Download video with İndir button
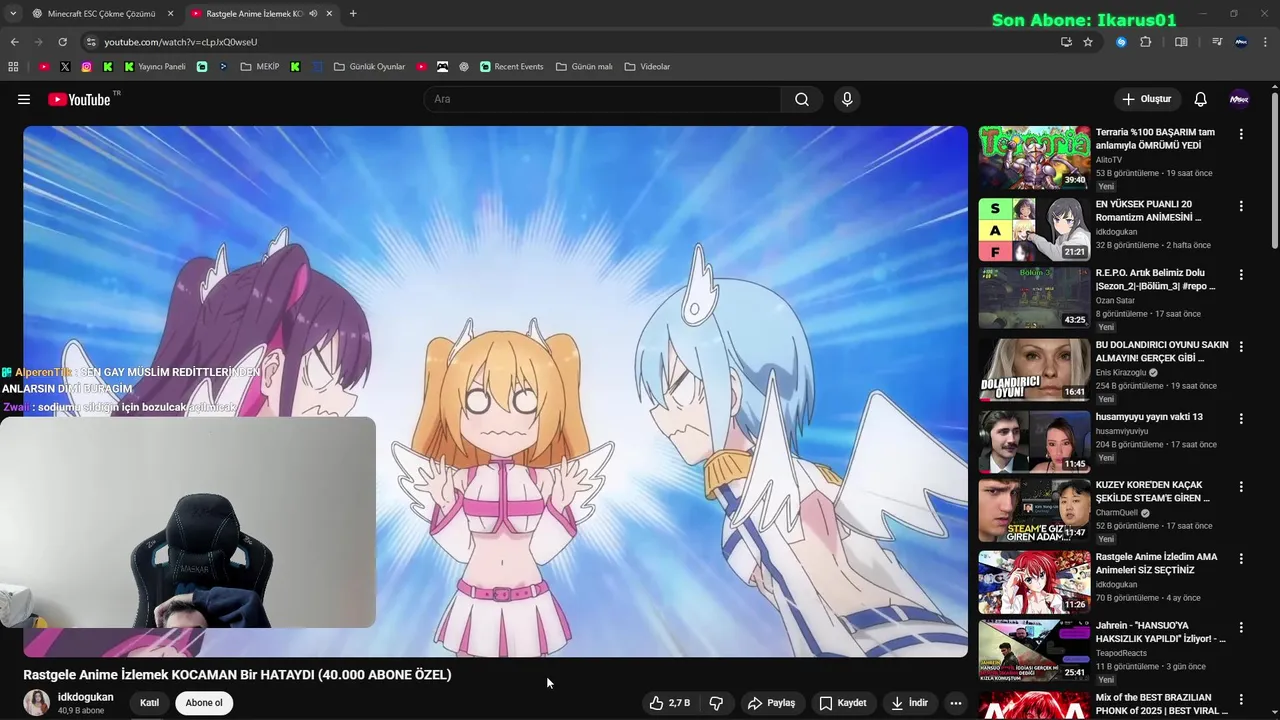The width and height of the screenshot is (1280, 720). [x=910, y=703]
